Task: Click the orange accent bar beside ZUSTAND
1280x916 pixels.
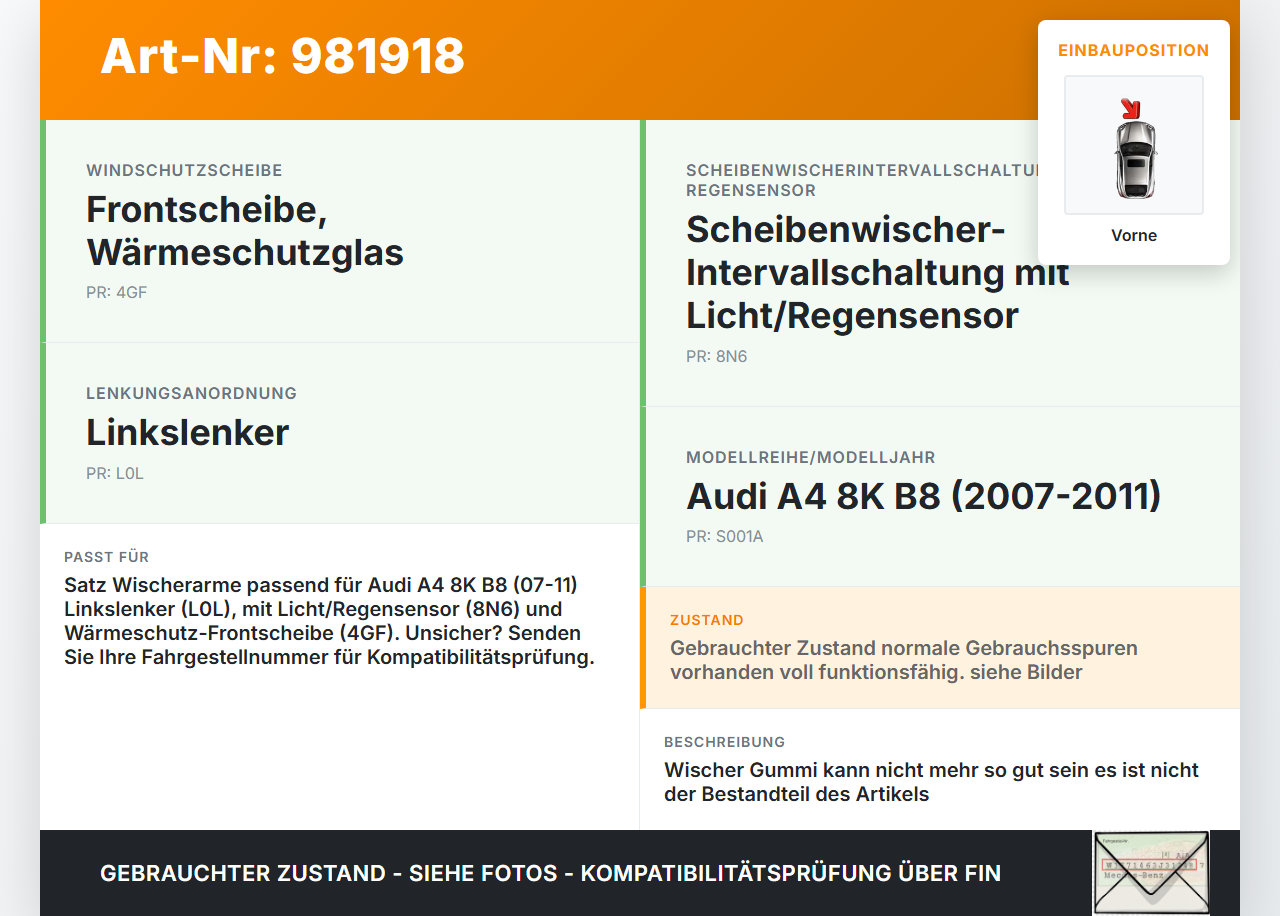Action: [643, 647]
